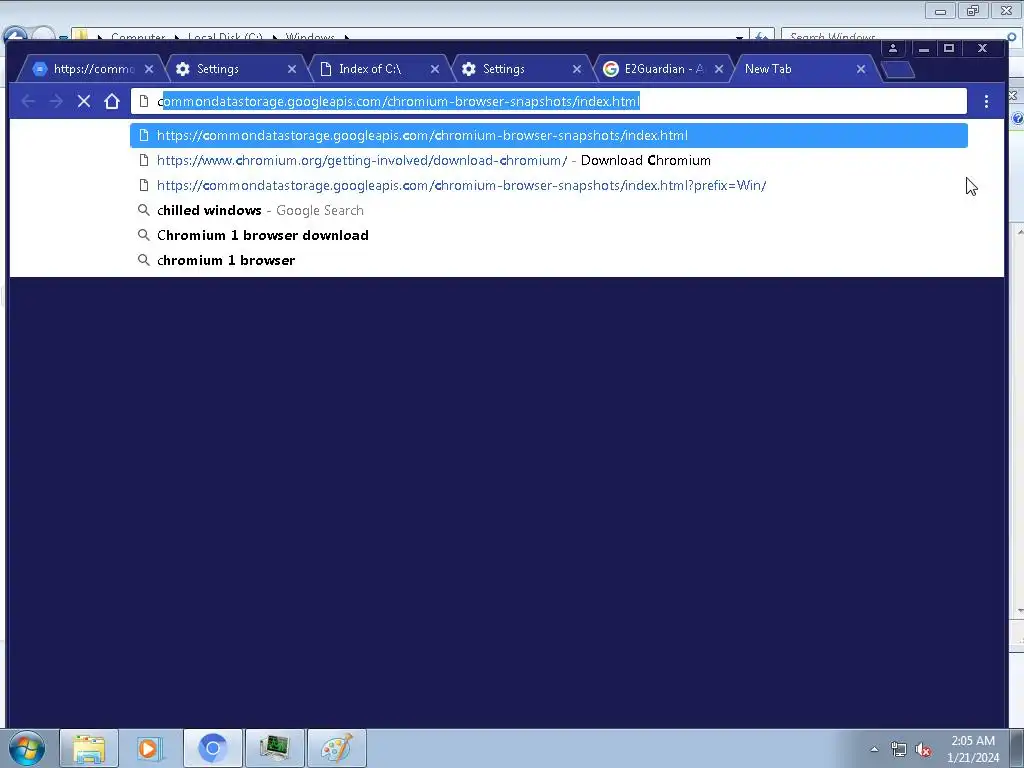Screen dimensions: 1024x768
Task: Open the network tray icon
Action: point(899,749)
